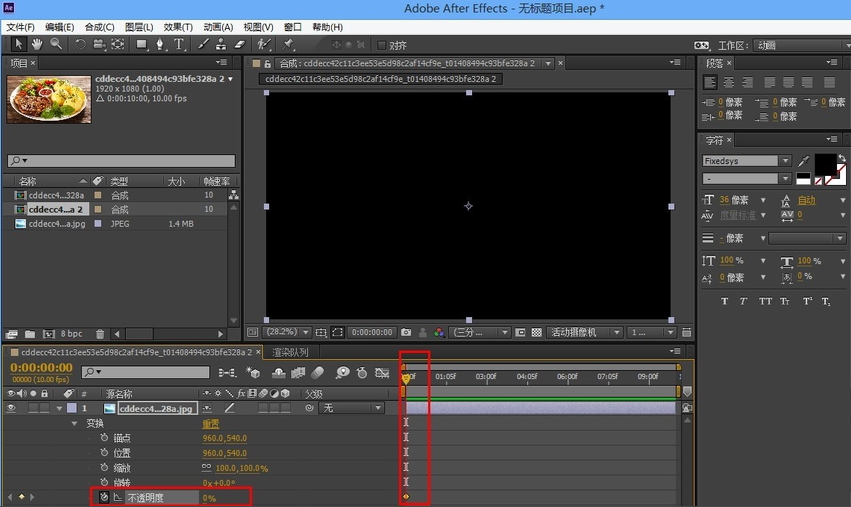
Task: Select cddecc4...a.jpg in the project list
Action: point(55,224)
